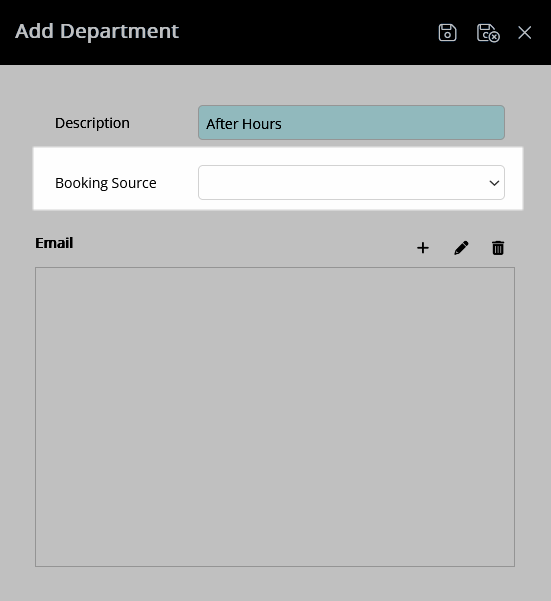The width and height of the screenshot is (551, 601).
Task: Delete the email with the trash icon
Action: point(498,248)
